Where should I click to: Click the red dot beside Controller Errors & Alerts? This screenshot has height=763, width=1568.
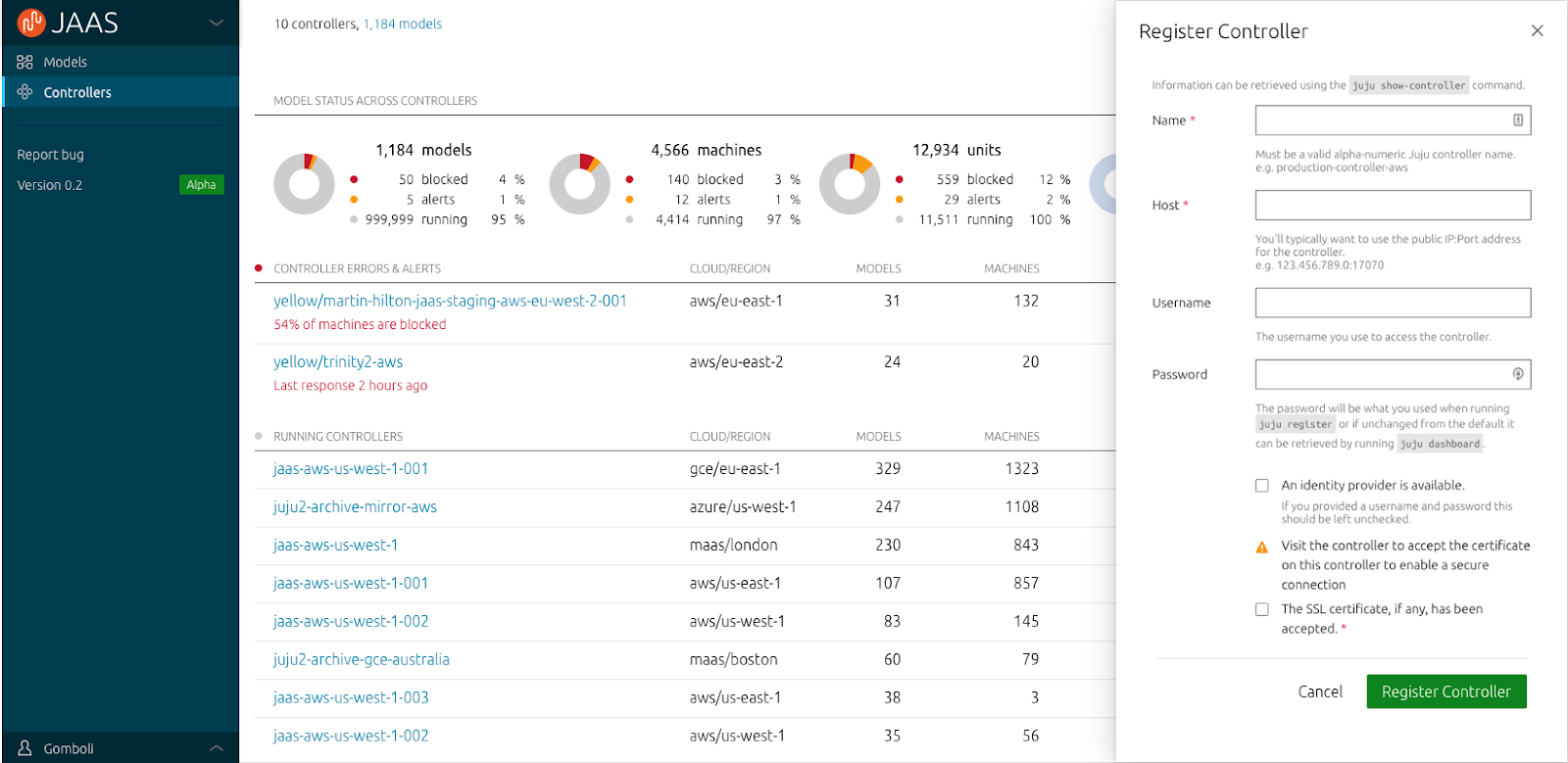click(259, 267)
